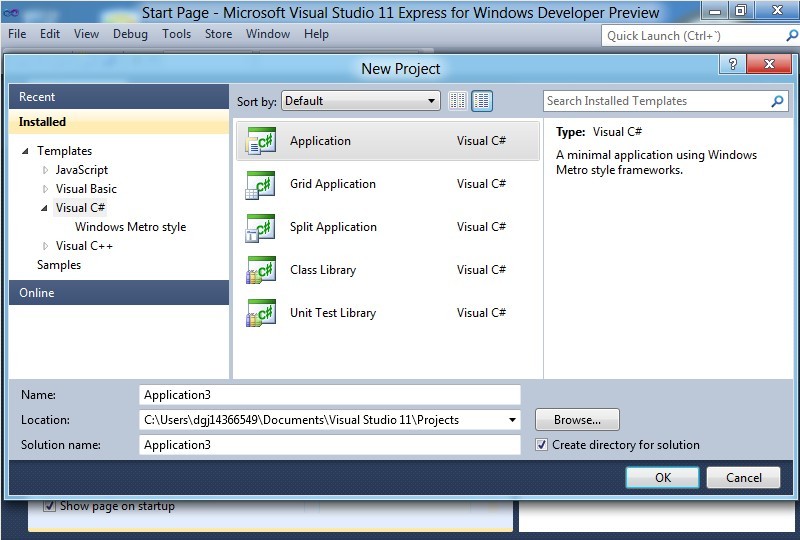Click the Unit Test Library template name
The width and height of the screenshot is (800, 540).
(333, 312)
